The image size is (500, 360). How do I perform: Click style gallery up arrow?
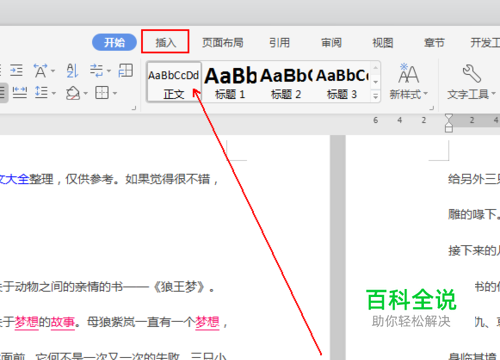point(375,68)
